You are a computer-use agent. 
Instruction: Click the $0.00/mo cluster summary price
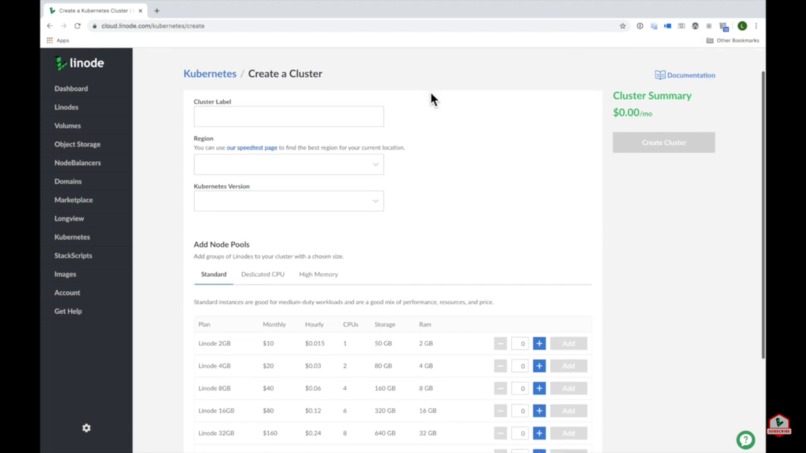632,113
